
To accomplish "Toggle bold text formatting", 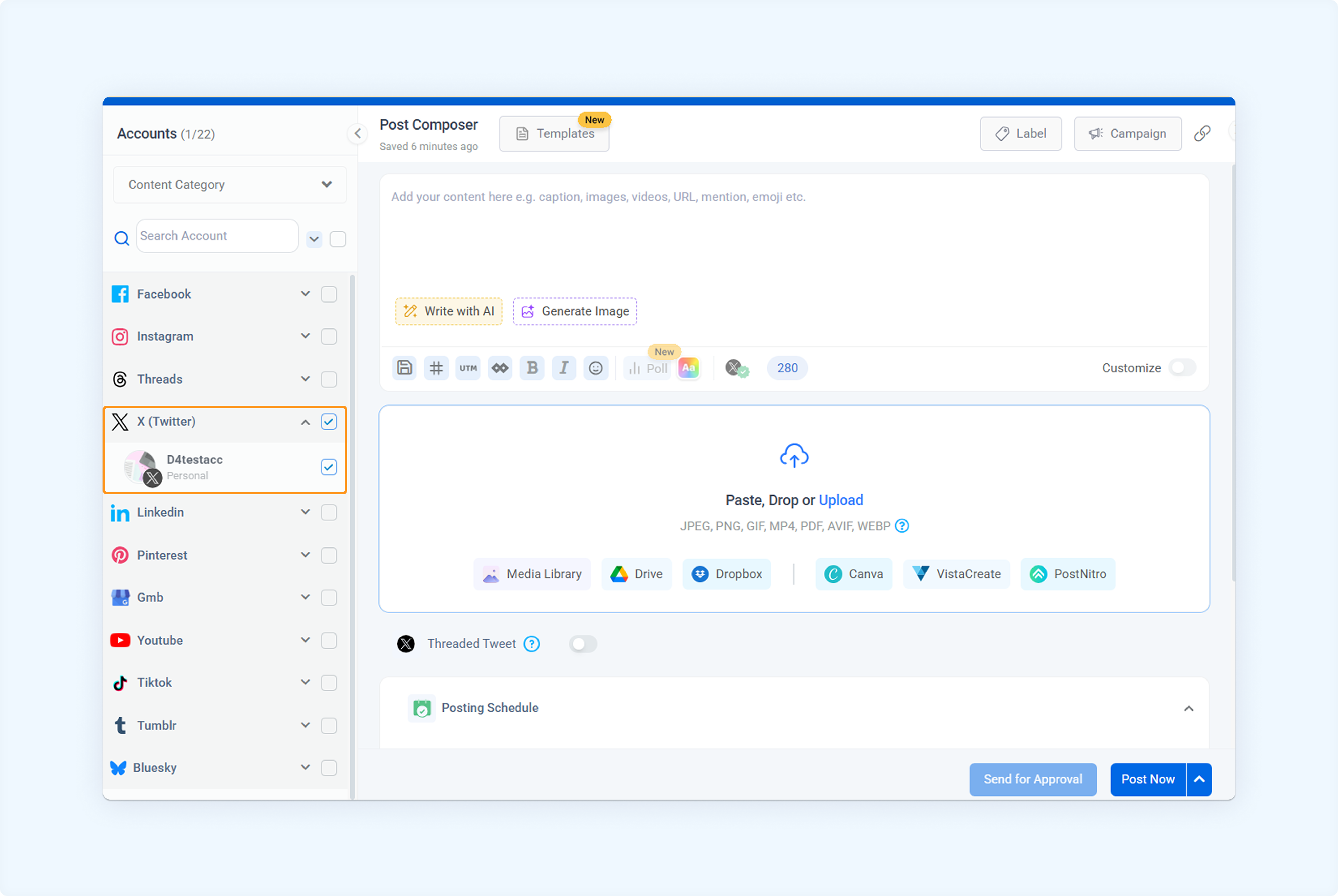I will pyautogui.click(x=532, y=368).
